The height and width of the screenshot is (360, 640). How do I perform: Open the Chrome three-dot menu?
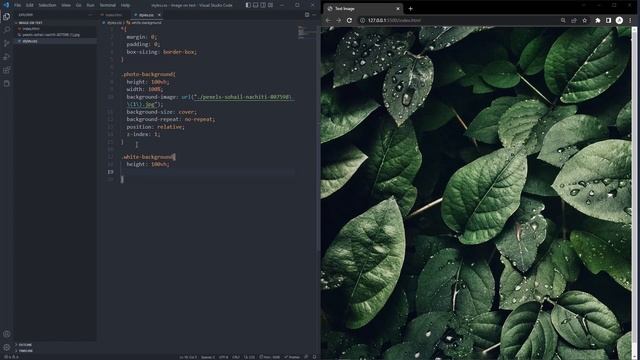click(x=630, y=20)
